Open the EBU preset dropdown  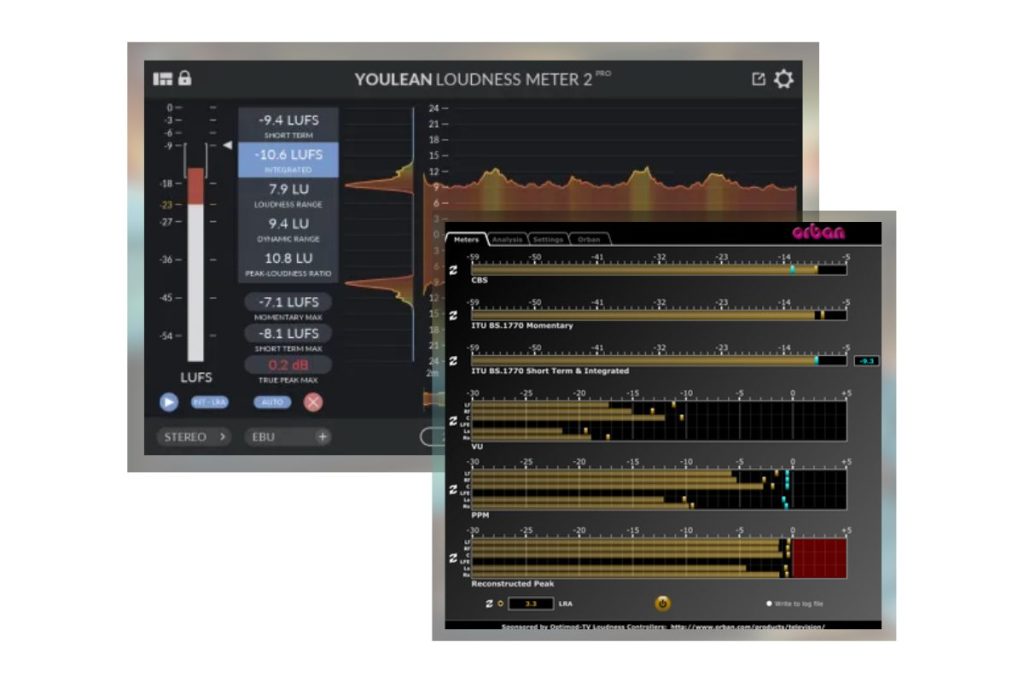click(x=287, y=437)
